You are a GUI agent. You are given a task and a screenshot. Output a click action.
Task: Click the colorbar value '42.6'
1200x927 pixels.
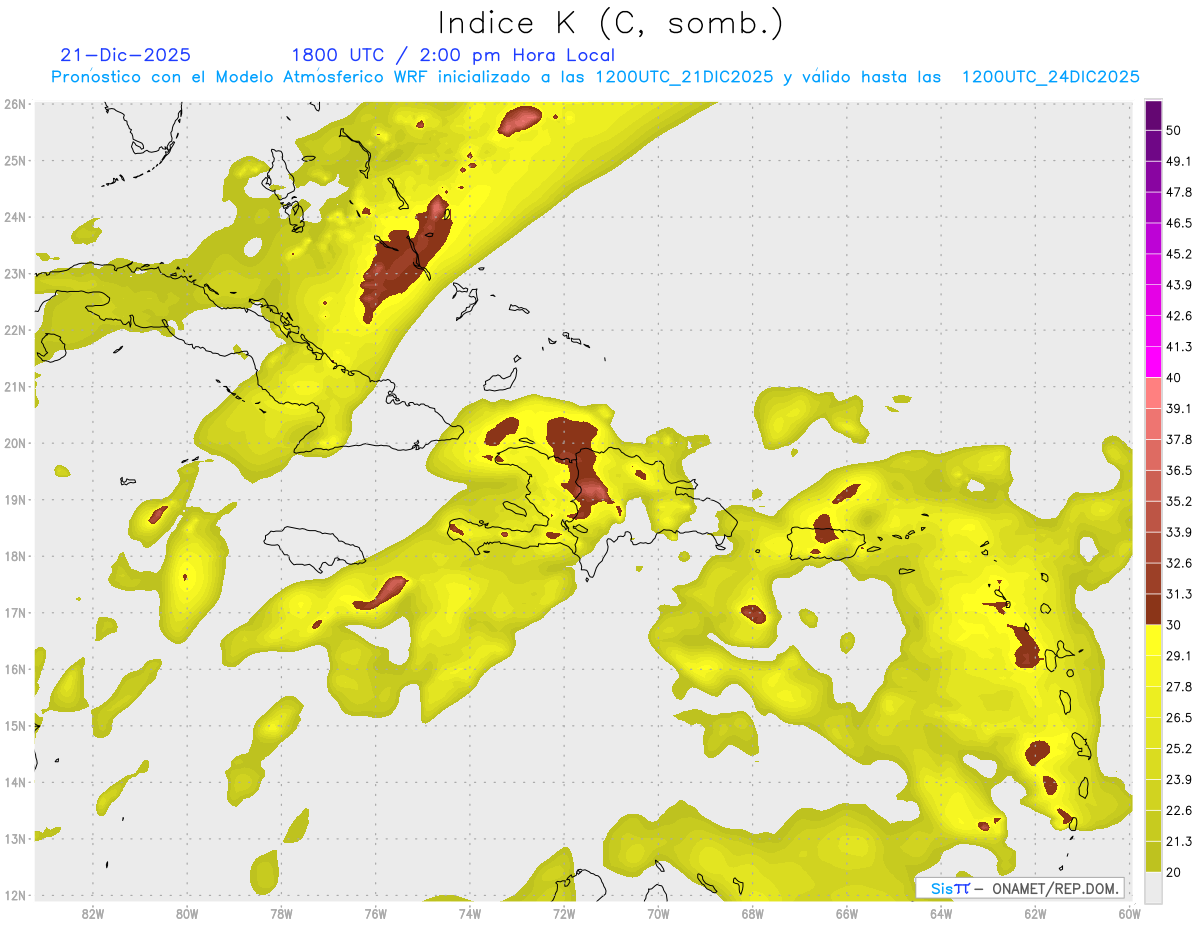1179,316
